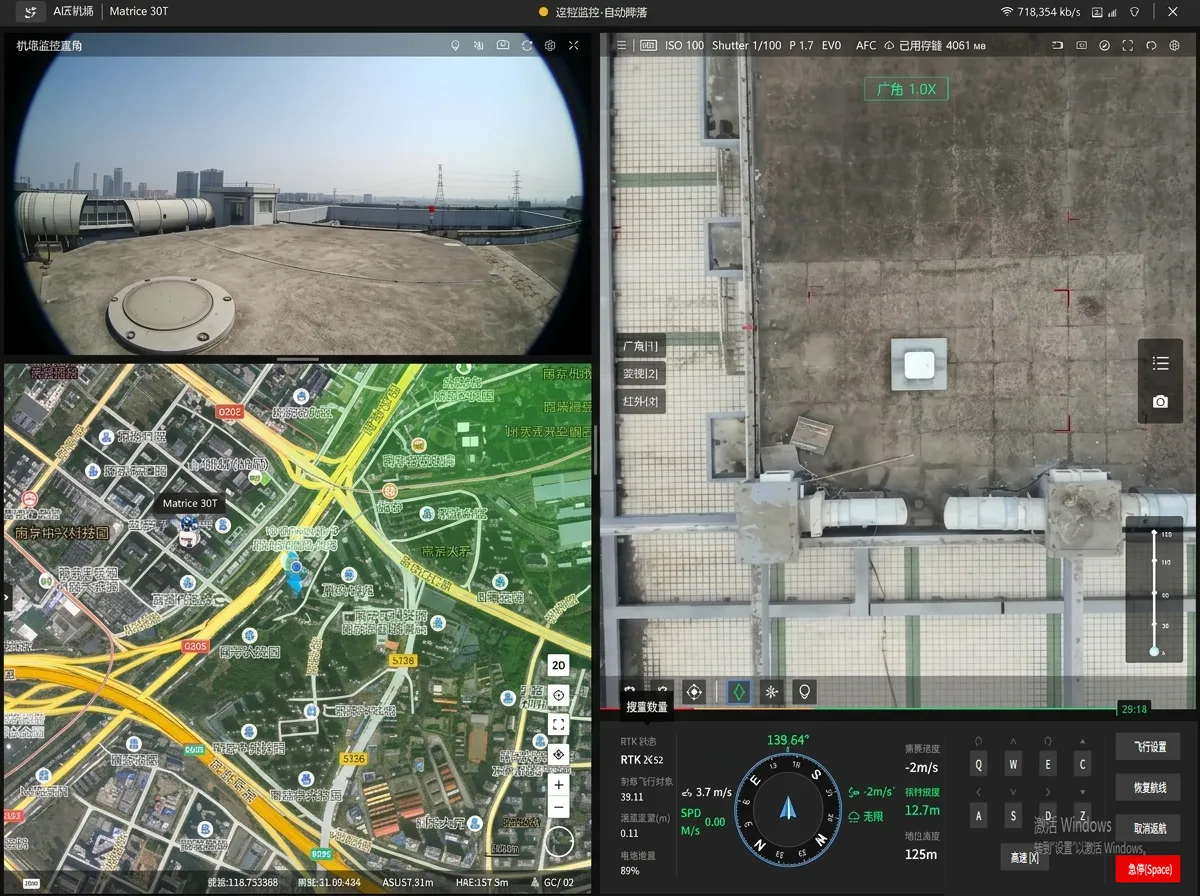Click the camera shutter icon on right panel
The width and height of the screenshot is (1200, 896).
(1160, 401)
